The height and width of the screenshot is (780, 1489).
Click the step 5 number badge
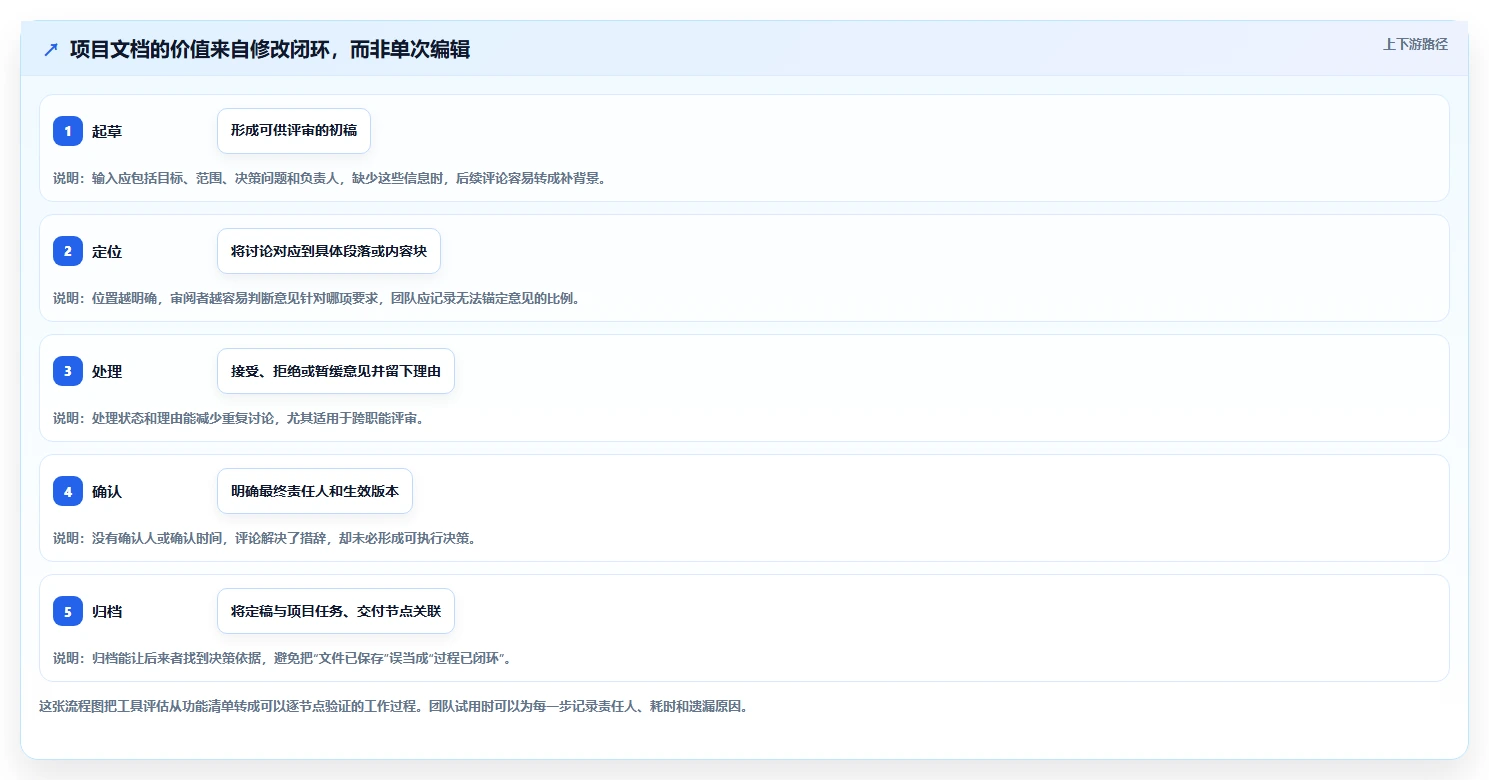point(68,611)
